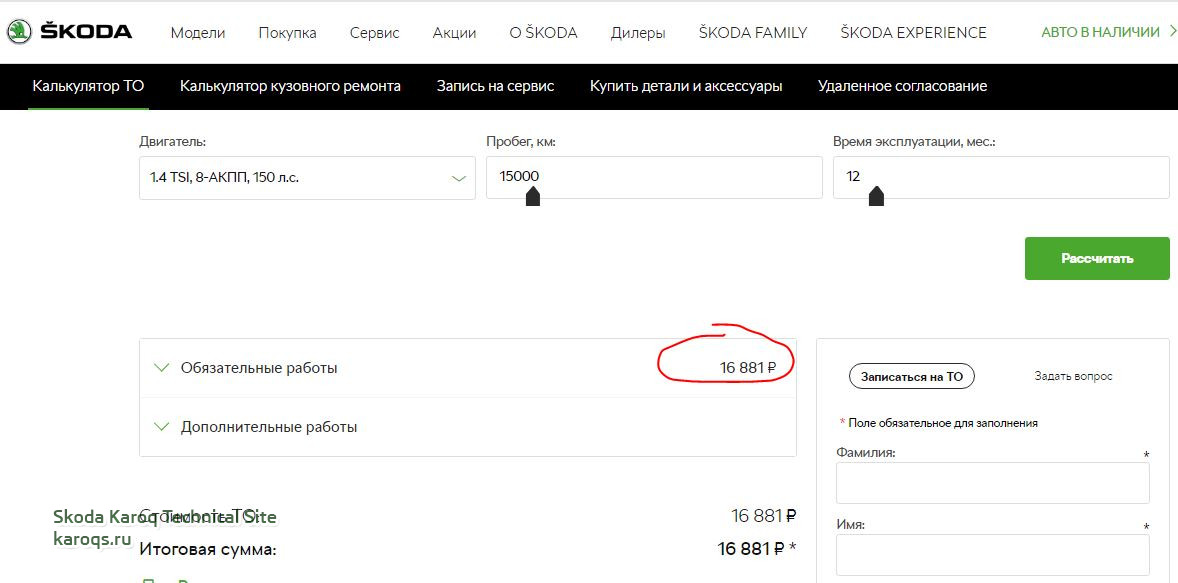Click the Итоговая сумма label

[x=208, y=550]
